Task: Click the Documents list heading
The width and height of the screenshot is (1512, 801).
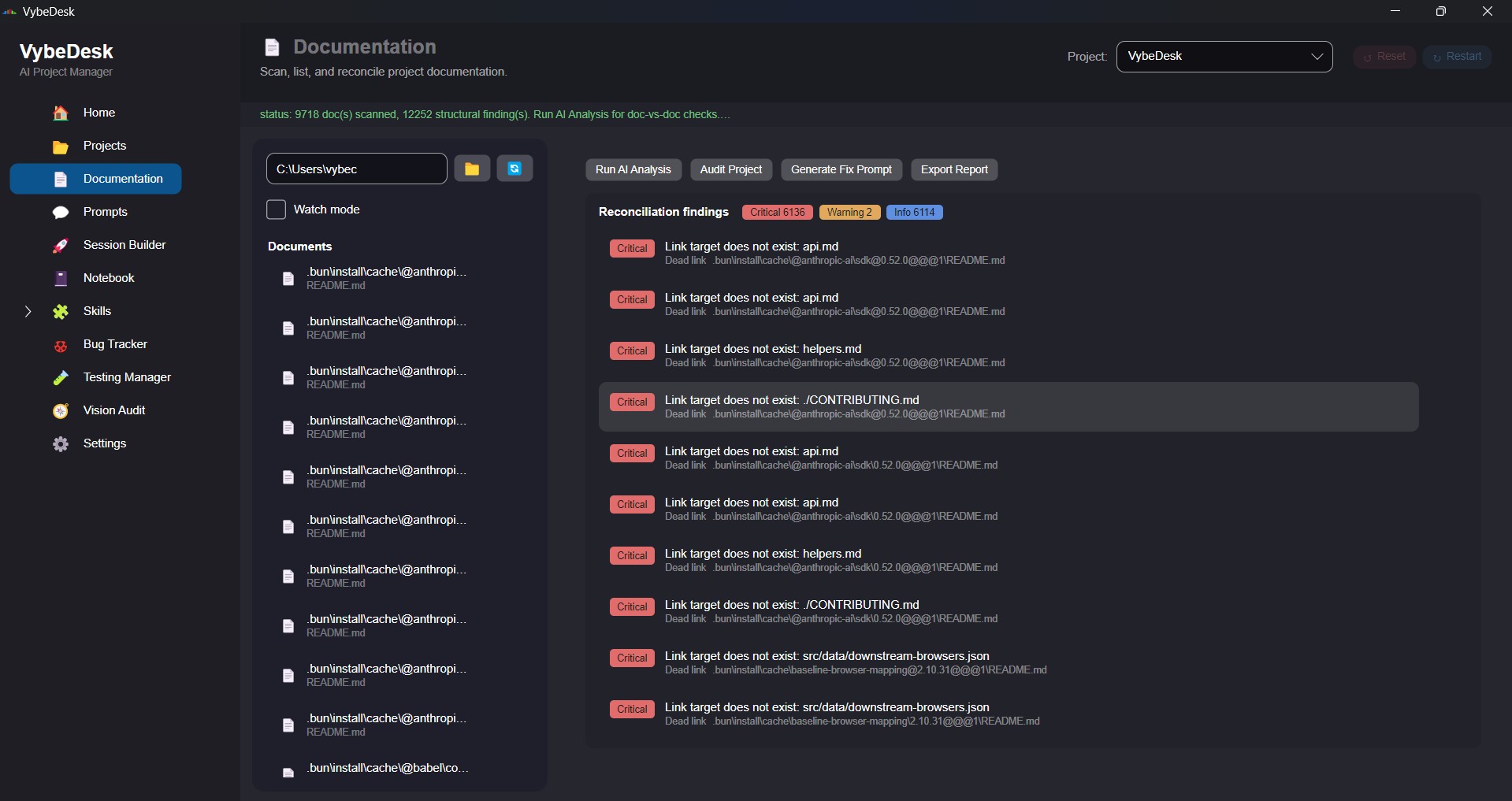Action: (299, 247)
